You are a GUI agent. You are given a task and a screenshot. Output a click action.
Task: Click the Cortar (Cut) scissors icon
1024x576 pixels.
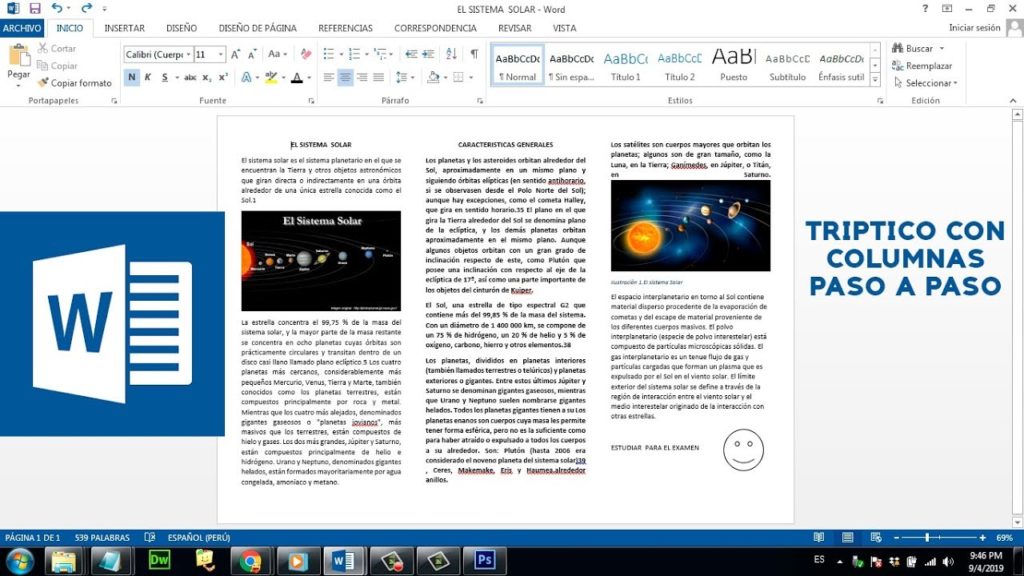point(44,48)
